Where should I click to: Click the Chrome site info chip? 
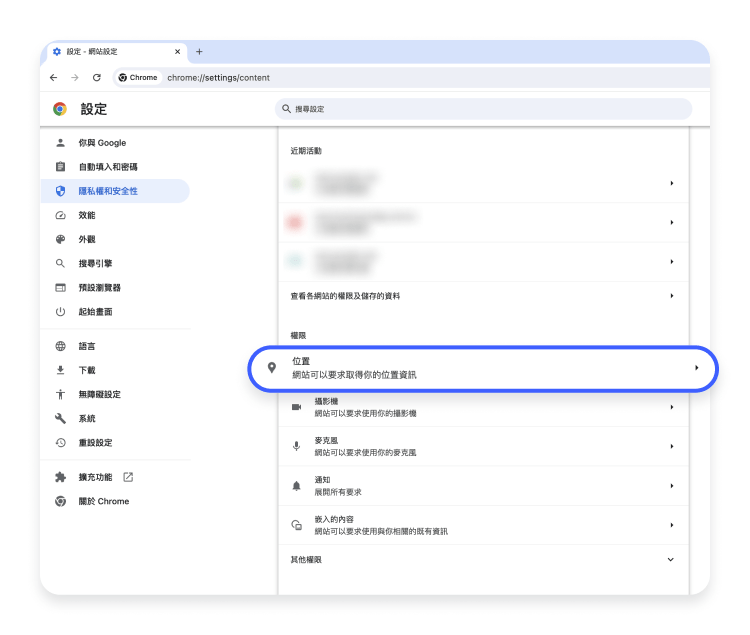pos(138,77)
